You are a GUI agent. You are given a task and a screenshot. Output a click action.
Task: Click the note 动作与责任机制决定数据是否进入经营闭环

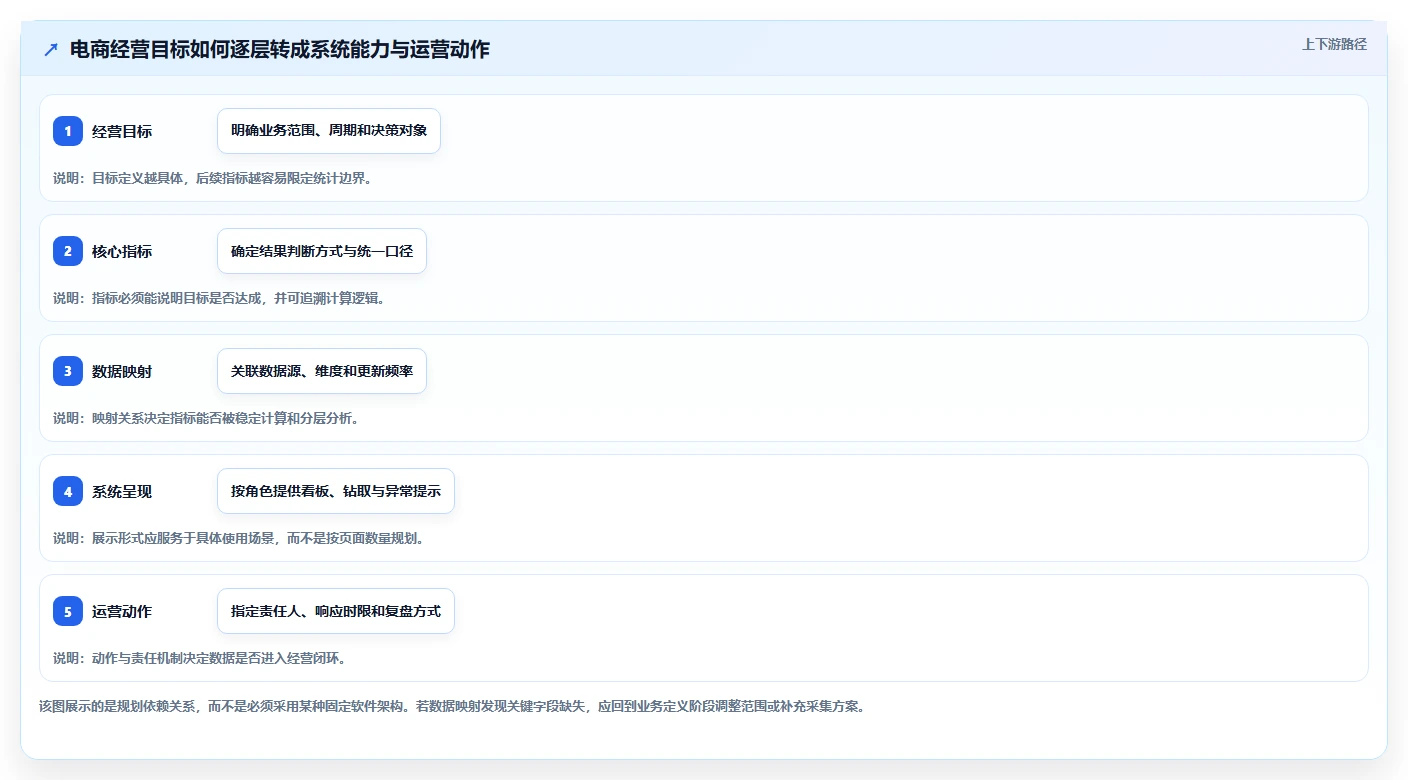point(199,658)
